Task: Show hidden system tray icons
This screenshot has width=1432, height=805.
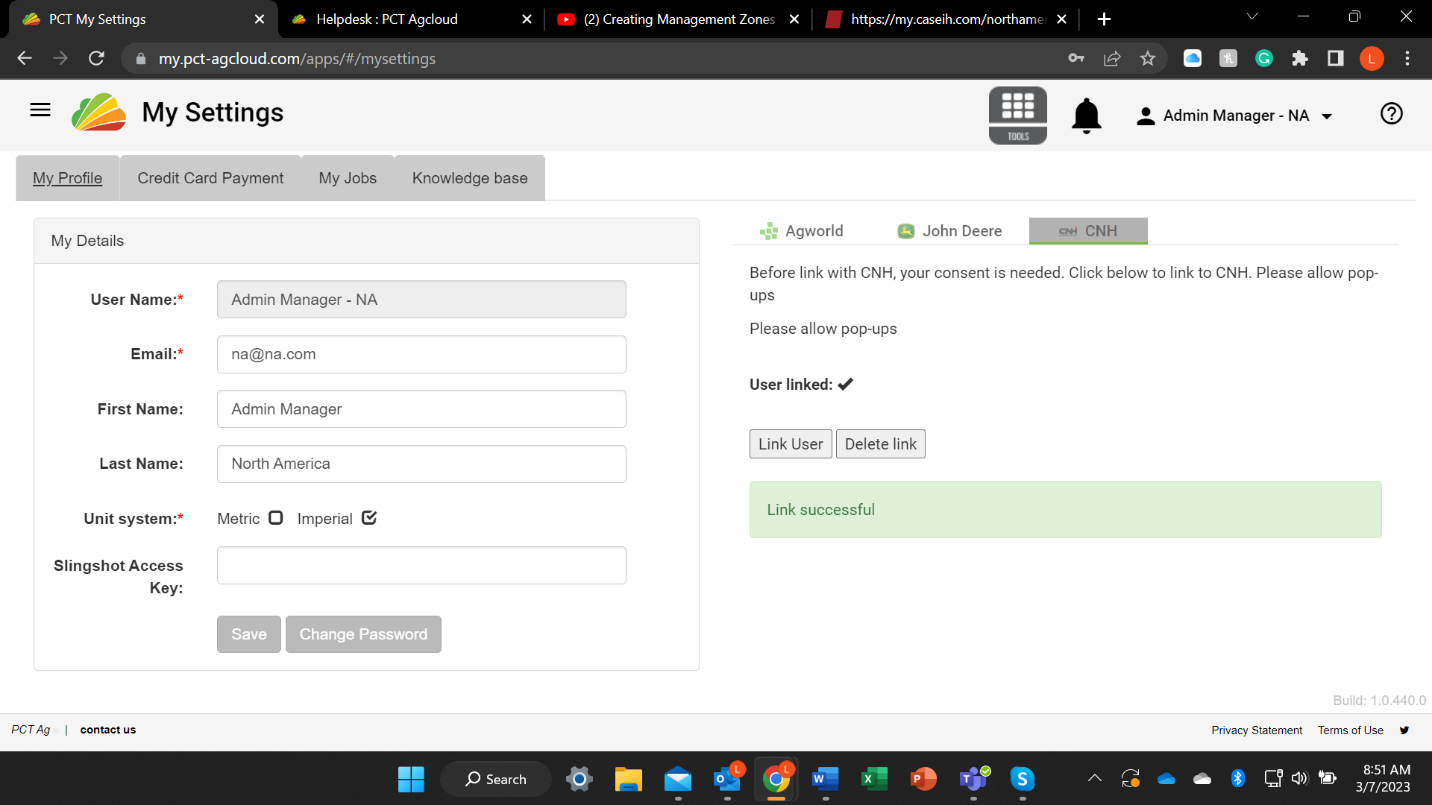Action: click(1095, 778)
